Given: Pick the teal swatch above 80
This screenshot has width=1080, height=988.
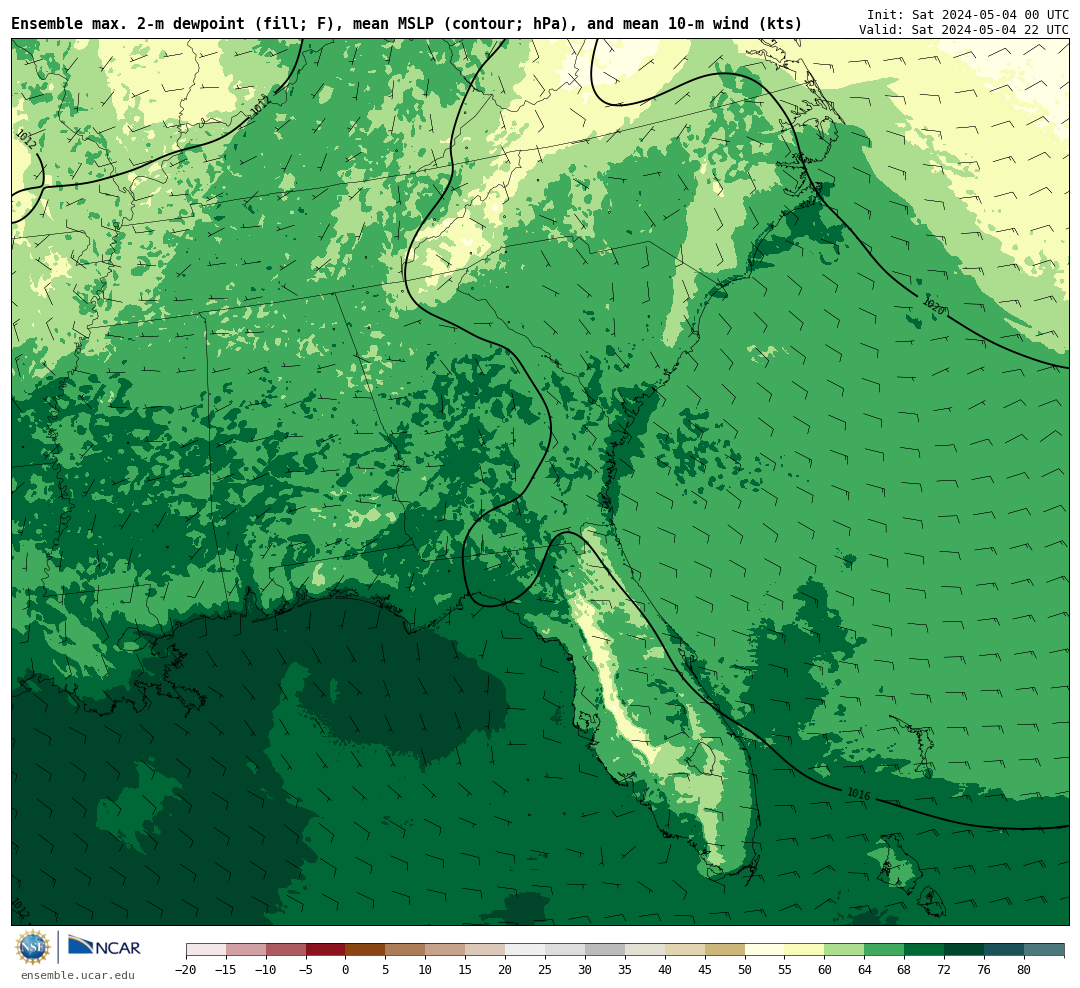Looking at the screenshot, I should (1045, 950).
